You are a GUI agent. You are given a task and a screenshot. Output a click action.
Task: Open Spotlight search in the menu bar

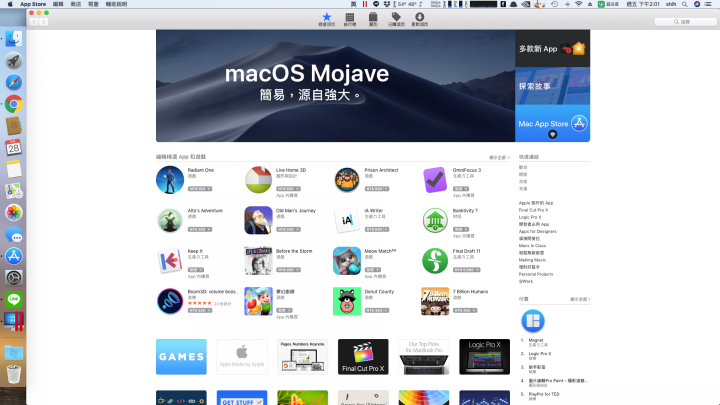(685, 4)
